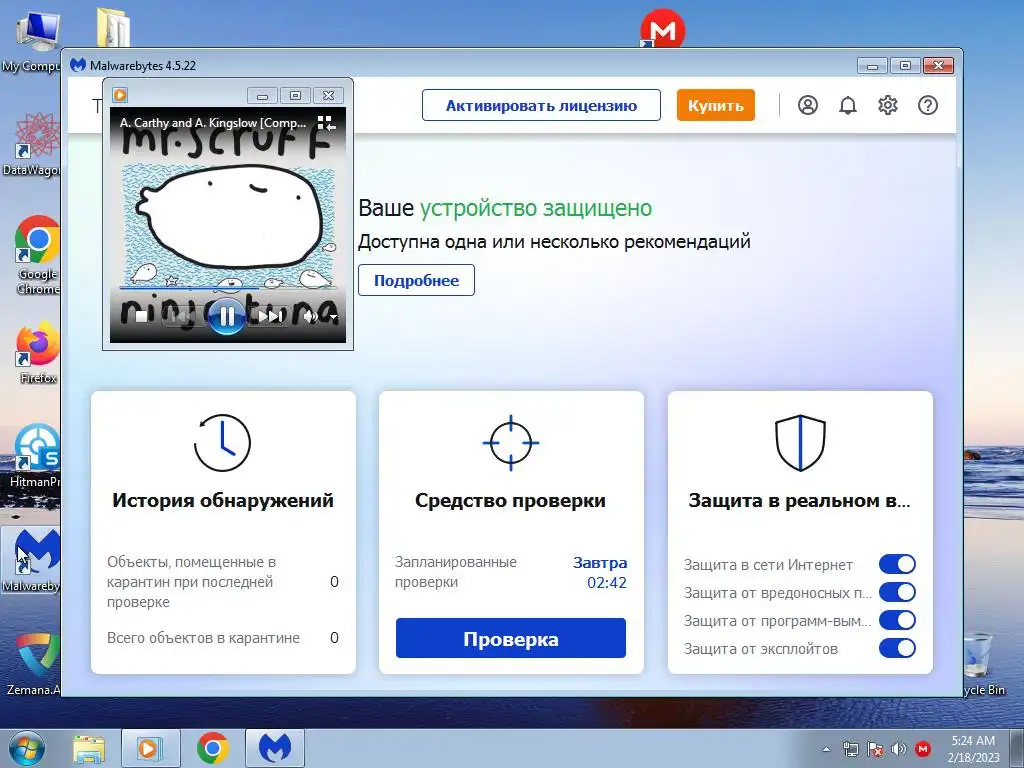The image size is (1024, 768).
Task: Open the media player volume dropdown arrow
Action: (333, 317)
